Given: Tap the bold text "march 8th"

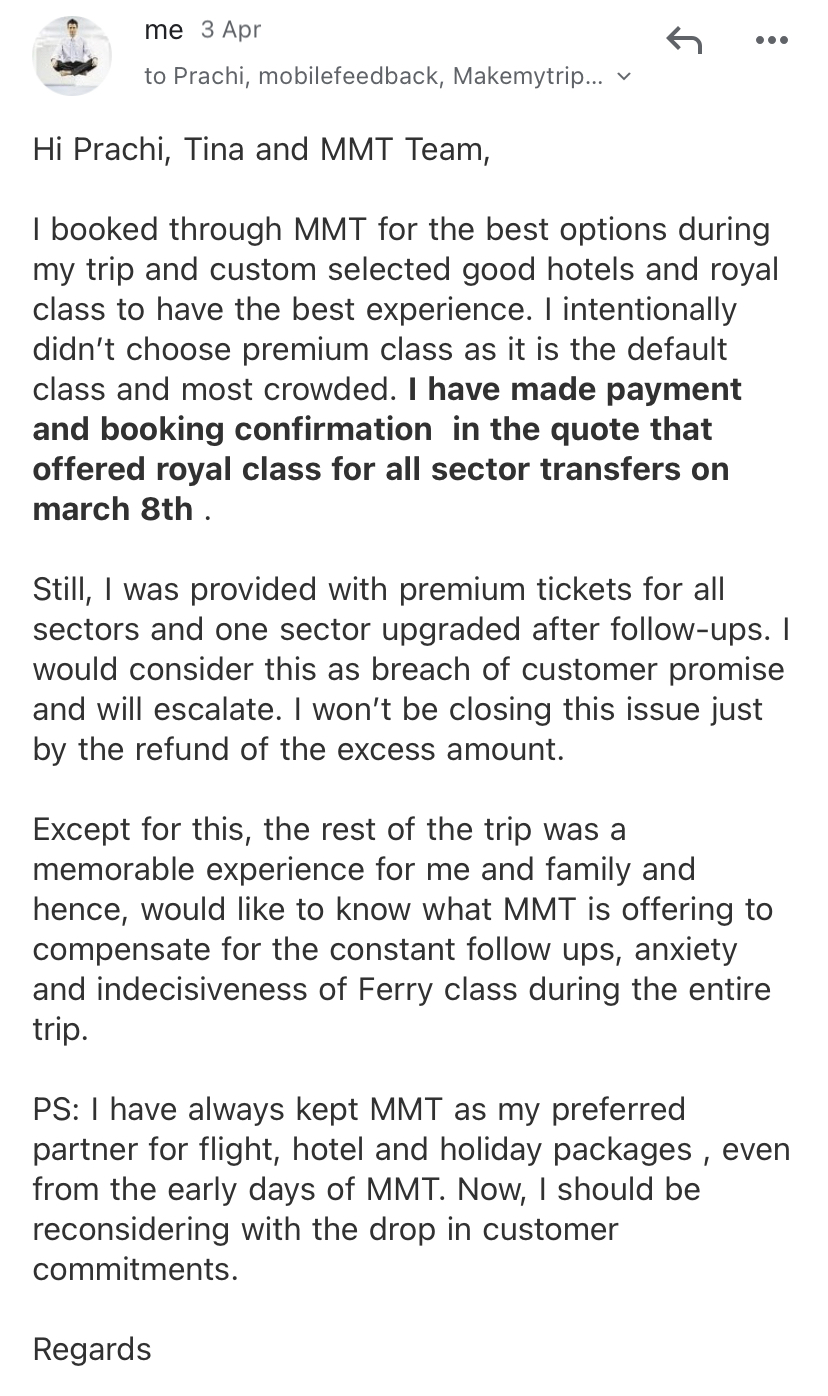Looking at the screenshot, I should pyautogui.click(x=113, y=509).
